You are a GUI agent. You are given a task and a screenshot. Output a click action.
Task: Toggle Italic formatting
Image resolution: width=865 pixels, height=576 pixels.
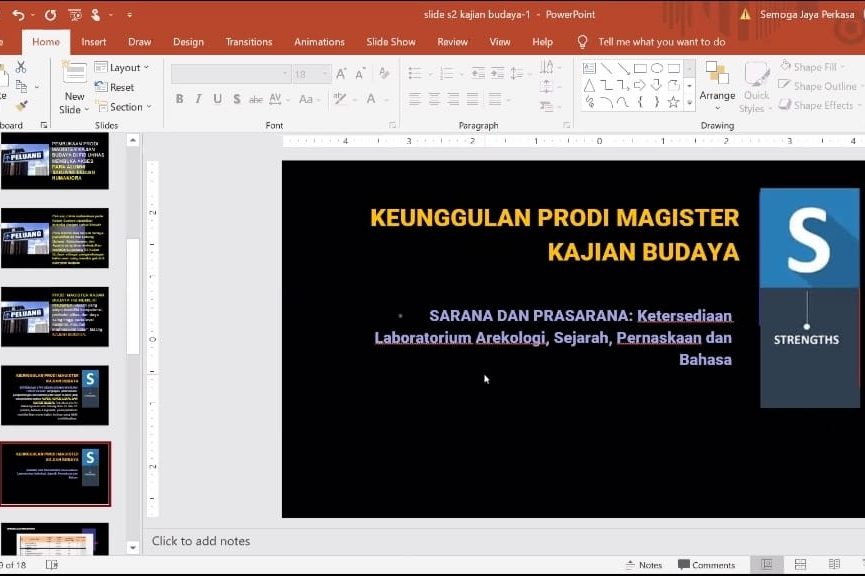click(199, 99)
